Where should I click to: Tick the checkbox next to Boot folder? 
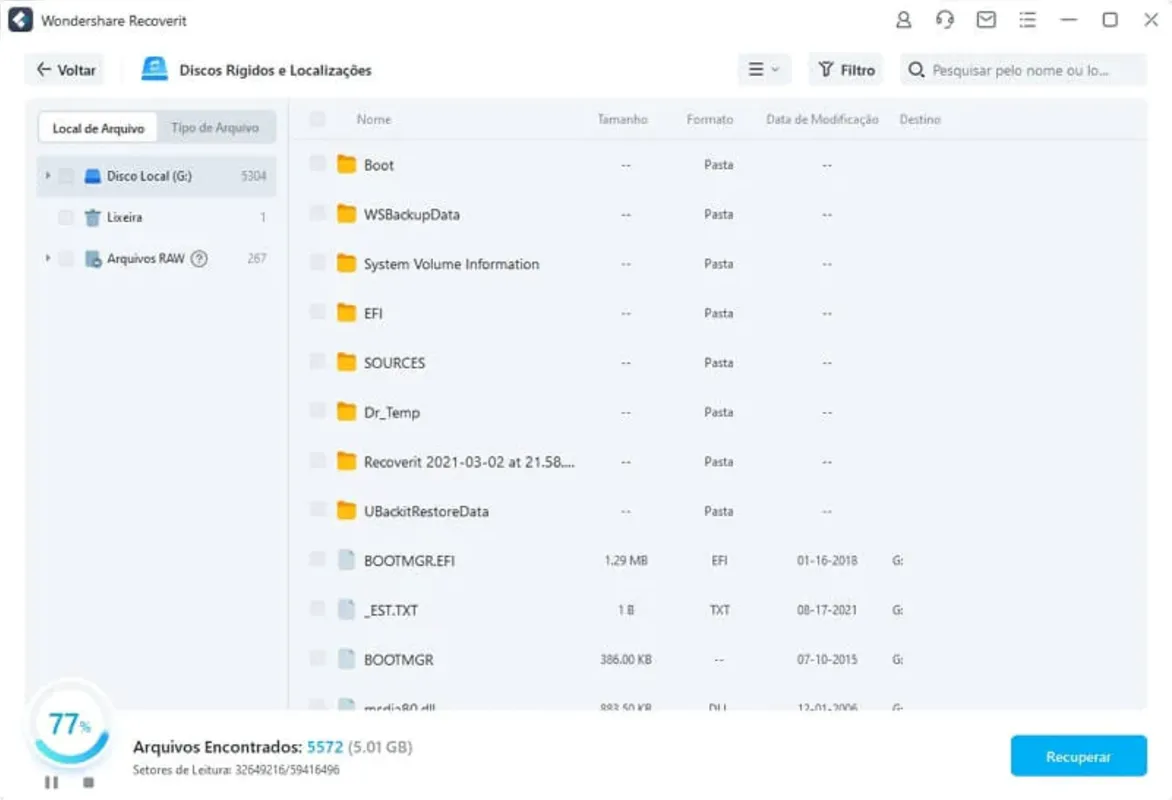click(x=317, y=164)
